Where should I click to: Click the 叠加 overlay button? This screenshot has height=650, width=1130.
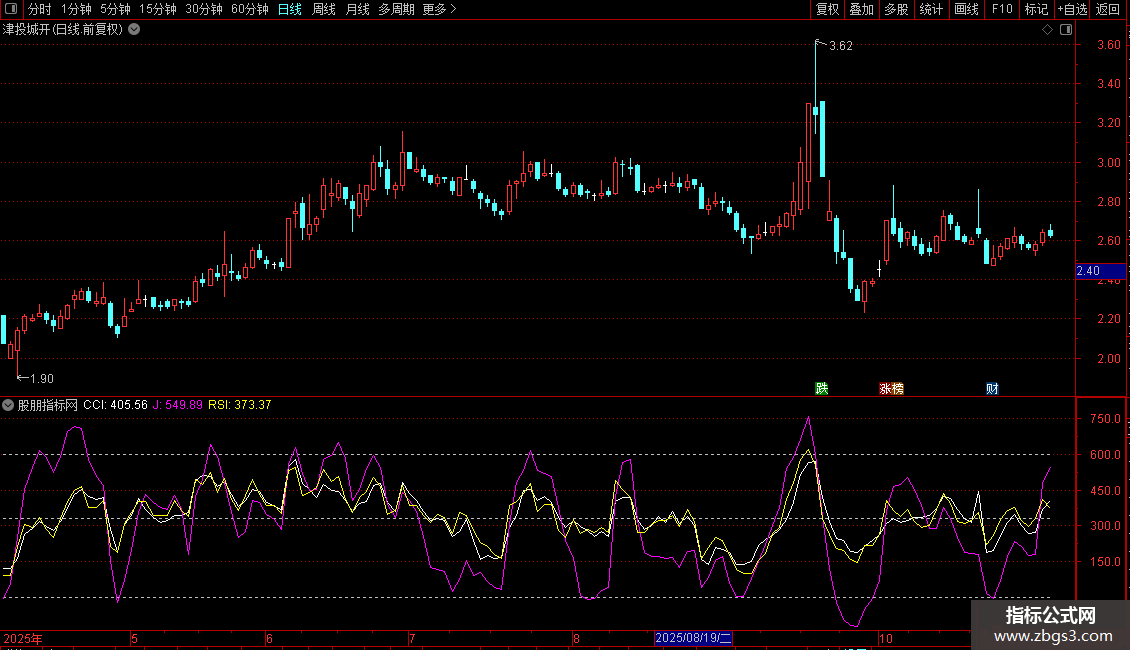[x=861, y=9]
